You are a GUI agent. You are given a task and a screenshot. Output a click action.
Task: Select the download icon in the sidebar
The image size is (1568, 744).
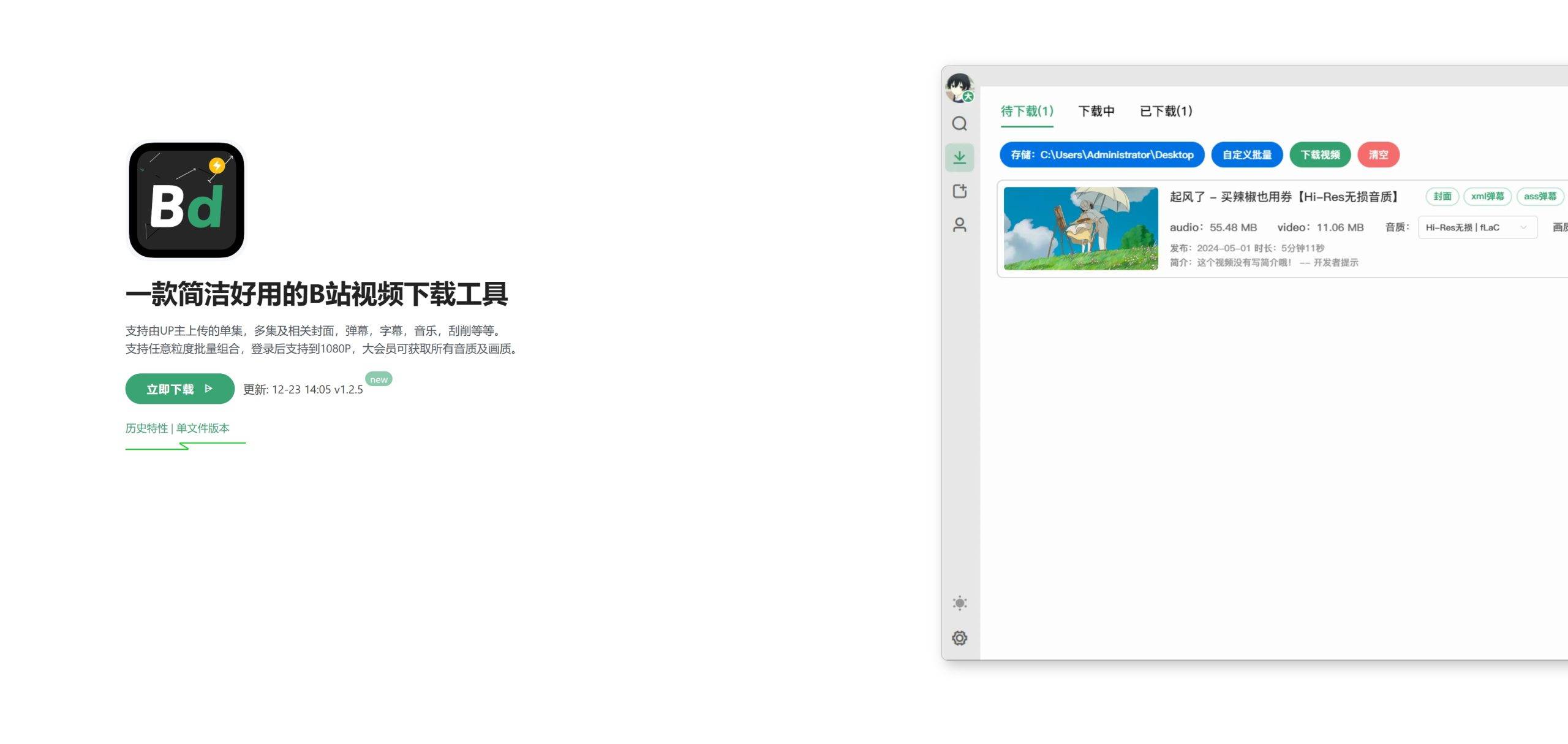tap(960, 158)
